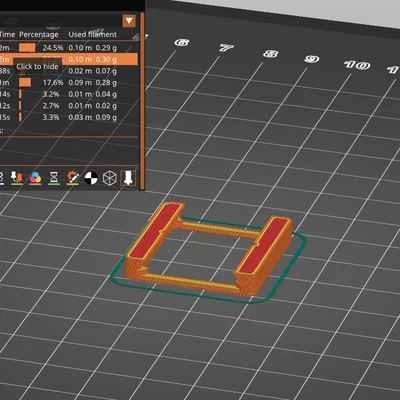400x400 pixels.
Task: Hide the highlighted row with 0.30 g
Action: (x=69, y=59)
